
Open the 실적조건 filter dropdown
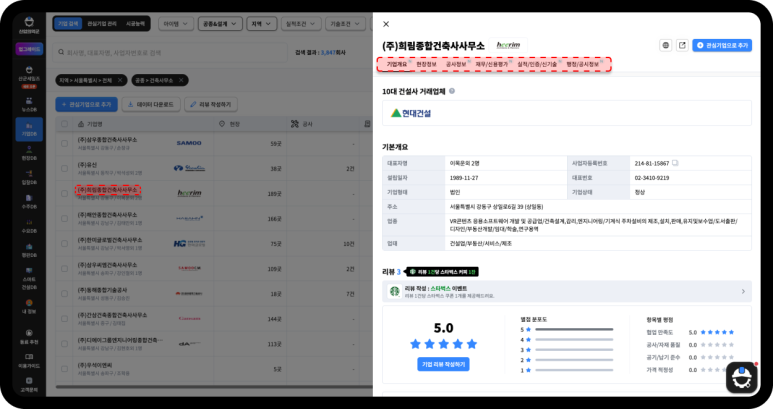pos(301,24)
